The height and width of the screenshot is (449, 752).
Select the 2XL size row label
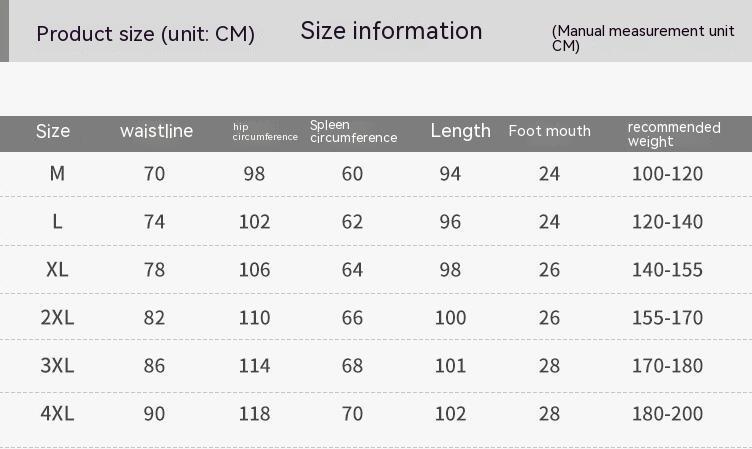[x=57, y=318]
